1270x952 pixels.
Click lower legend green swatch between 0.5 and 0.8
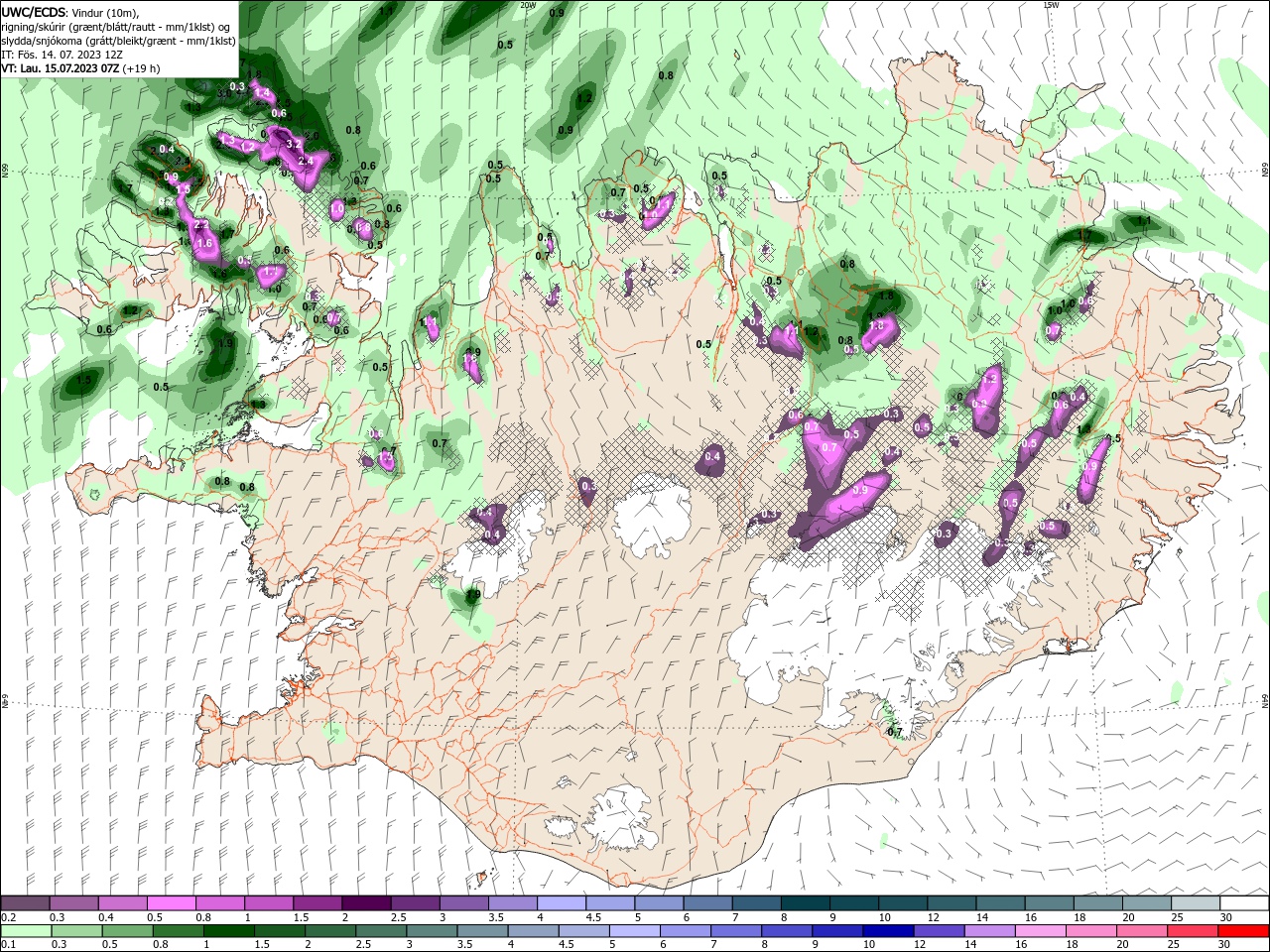point(127,931)
